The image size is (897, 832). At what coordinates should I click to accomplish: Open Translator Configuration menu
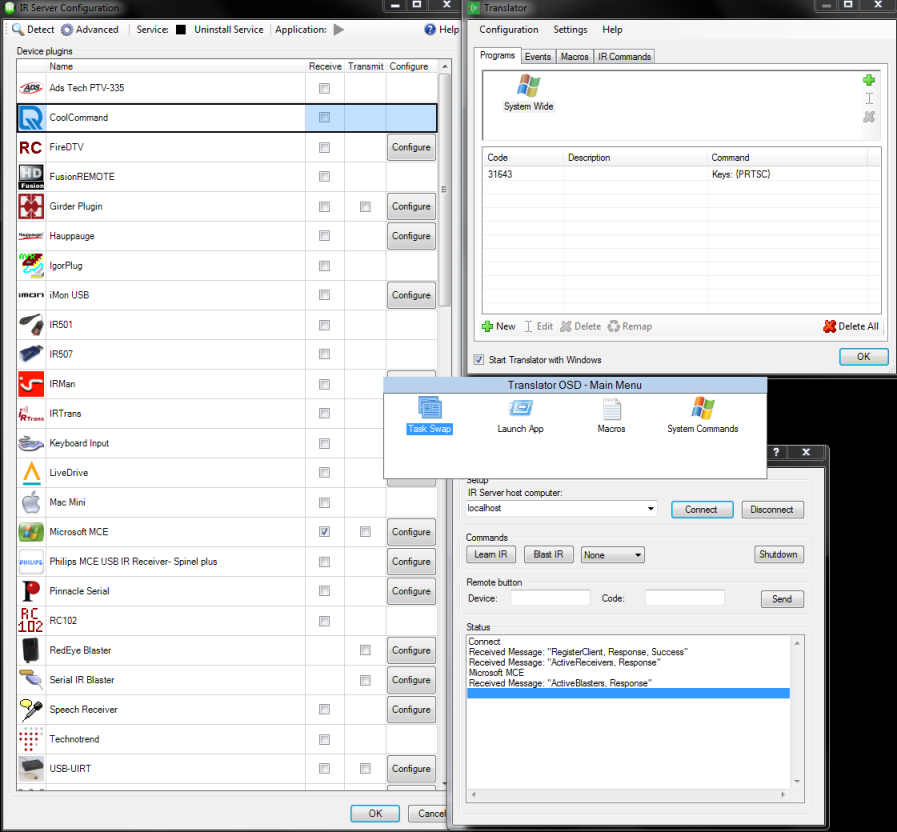point(509,30)
